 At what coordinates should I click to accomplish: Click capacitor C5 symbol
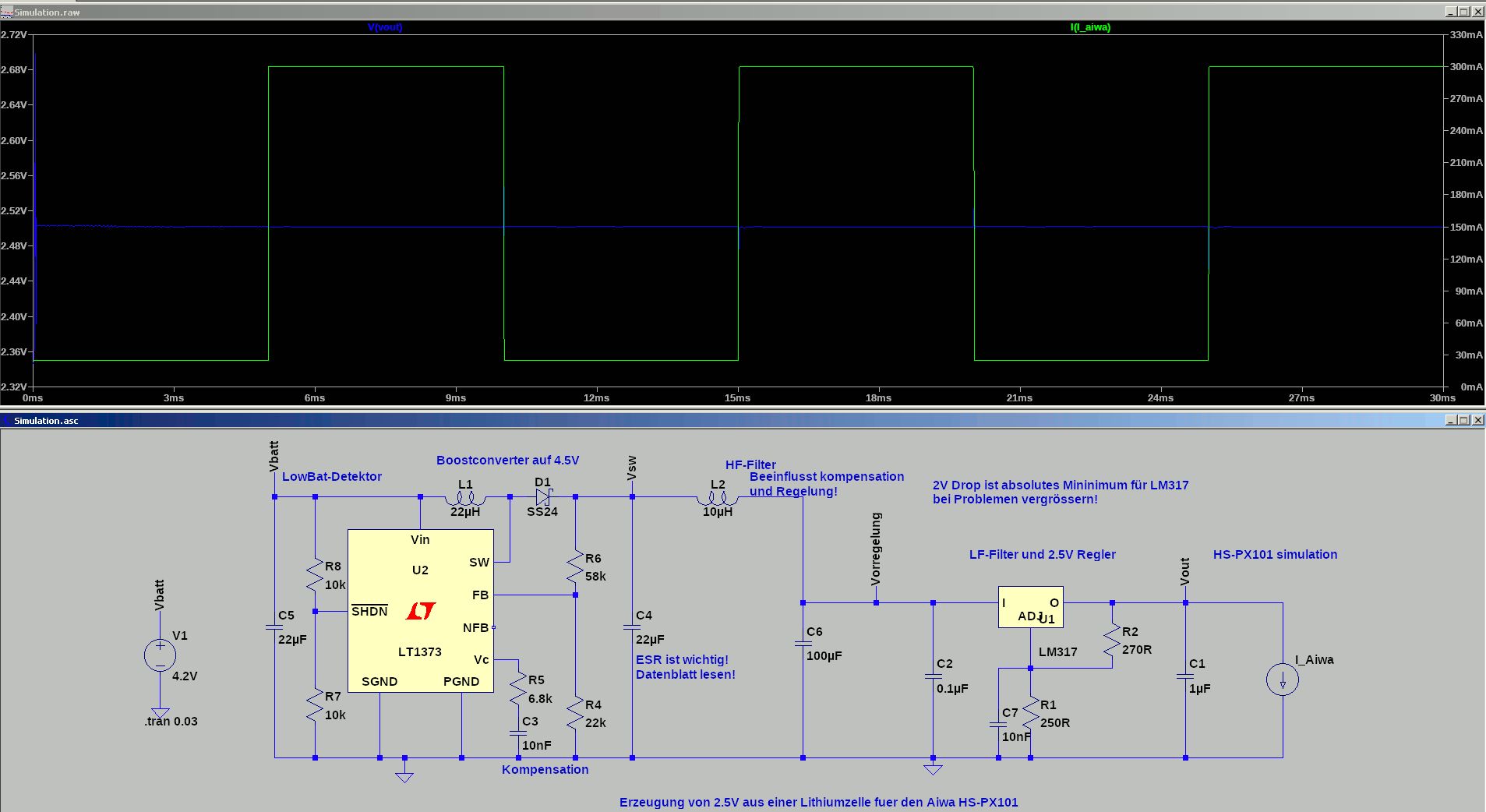pos(274,627)
